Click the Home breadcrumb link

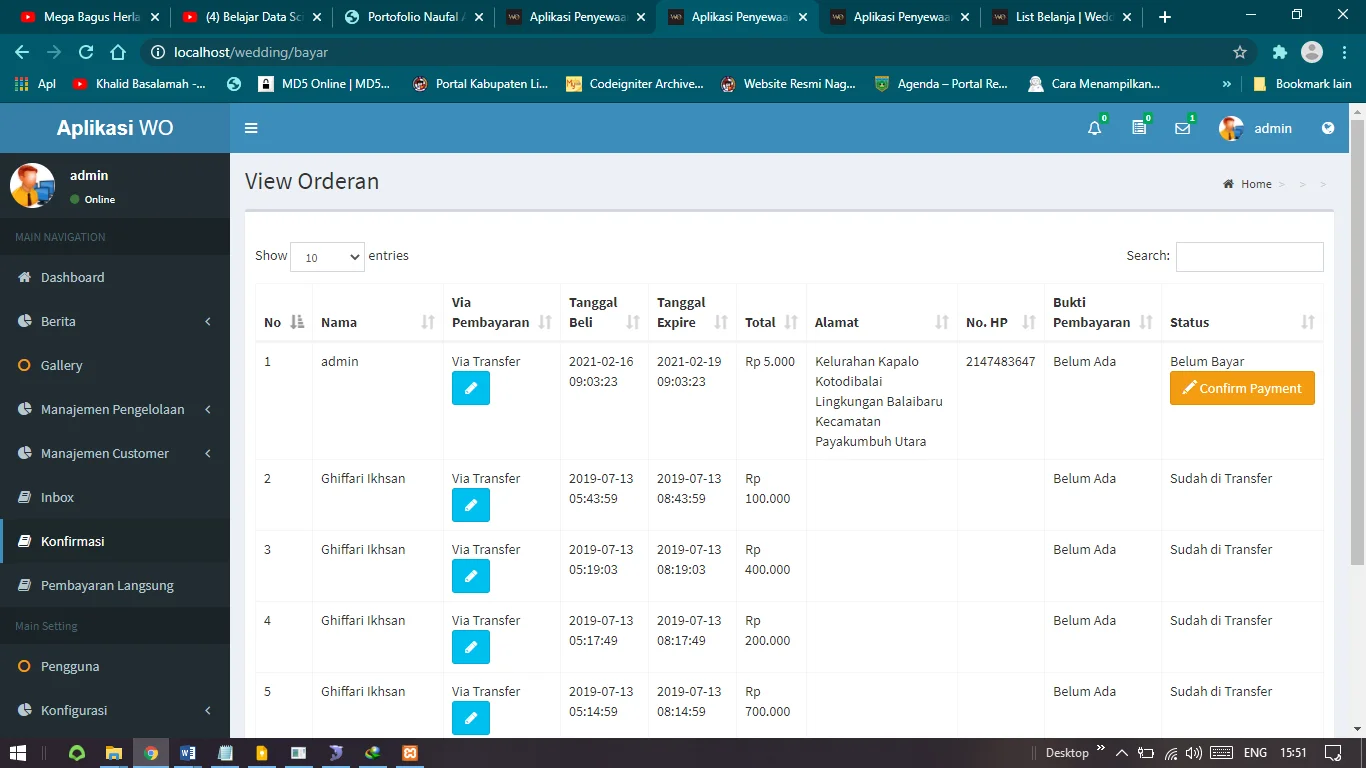1248,184
